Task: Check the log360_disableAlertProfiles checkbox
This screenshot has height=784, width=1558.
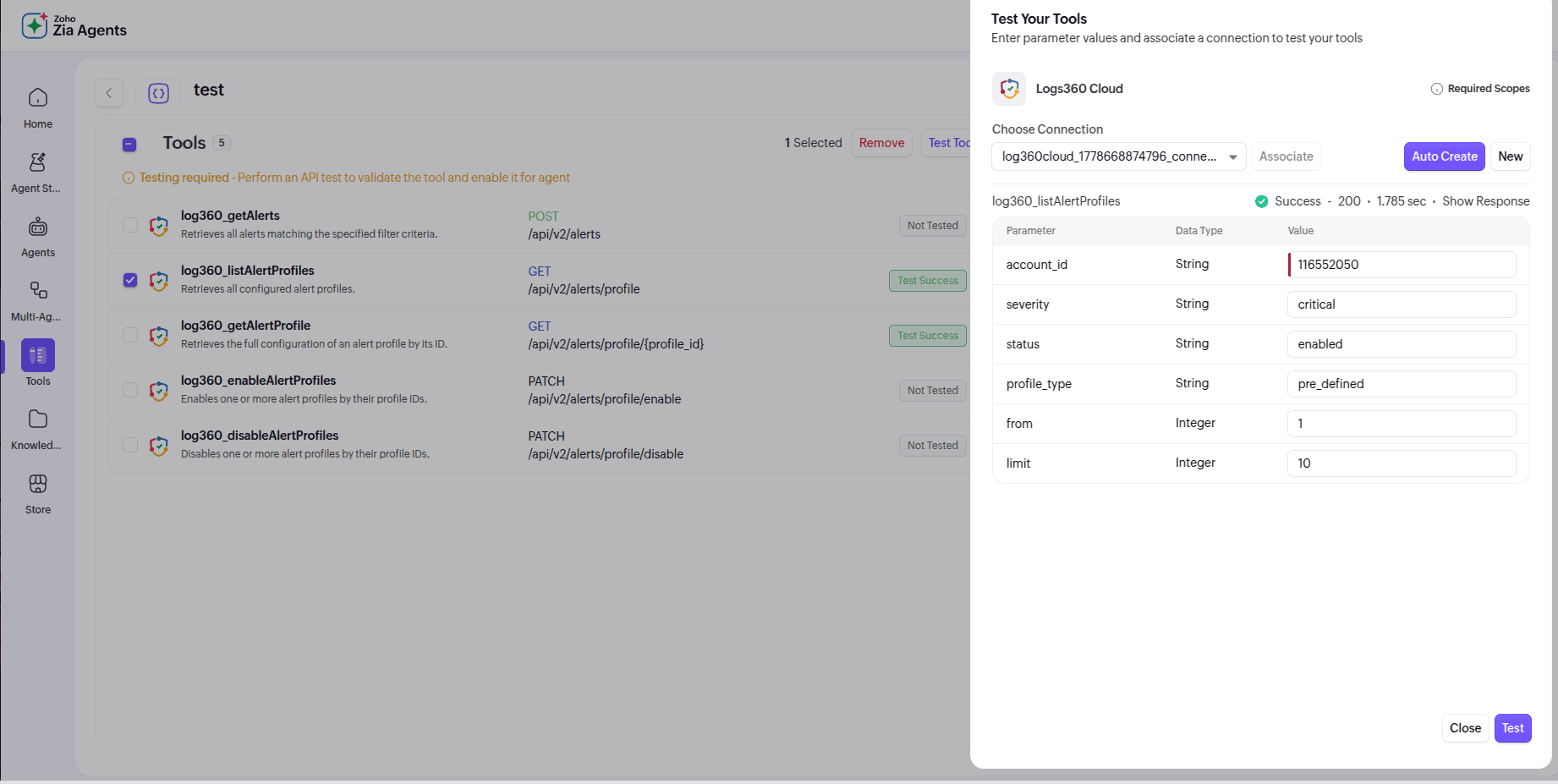Action: 130,445
